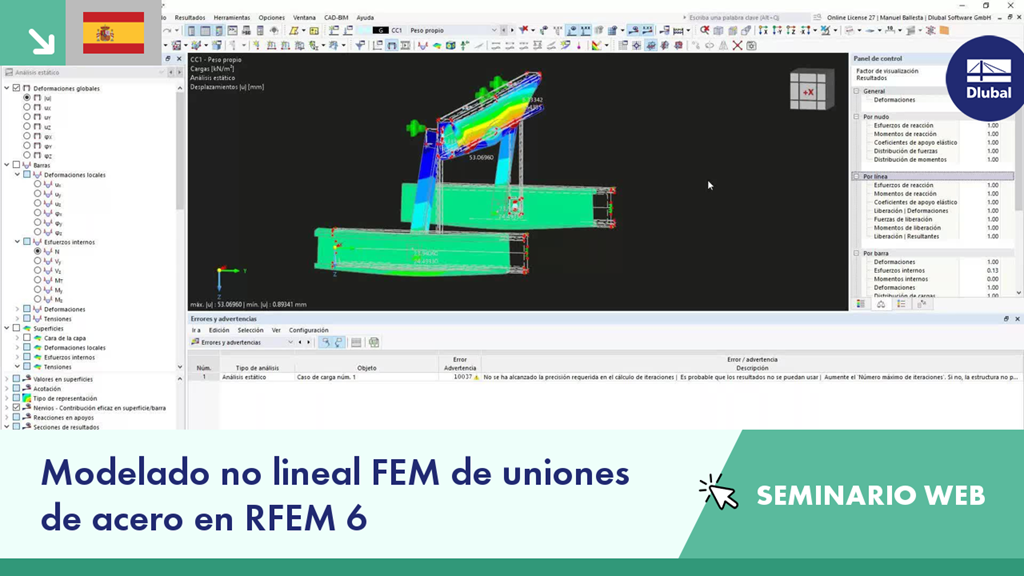Image resolution: width=1024 pixels, height=576 pixels.
Task: Click the green support reactions icon in toolbar
Action: click(x=464, y=46)
